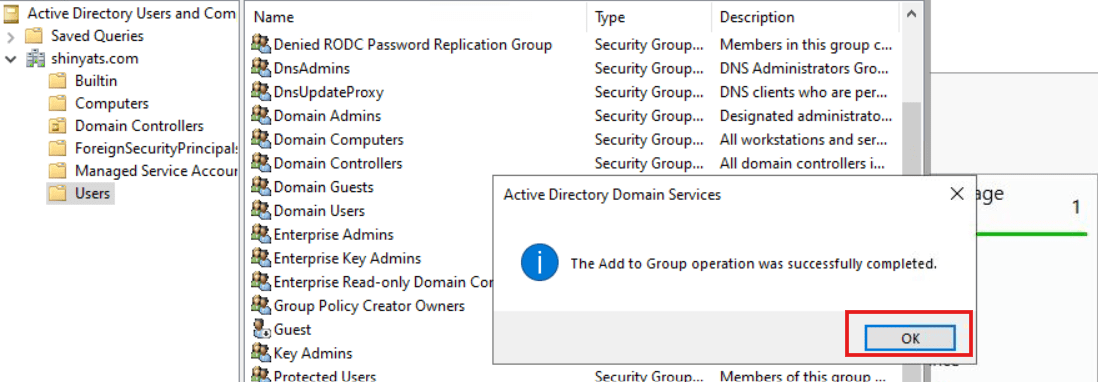This screenshot has height=382, width=1098.
Task: Select the Users container label
Action: click(92, 193)
